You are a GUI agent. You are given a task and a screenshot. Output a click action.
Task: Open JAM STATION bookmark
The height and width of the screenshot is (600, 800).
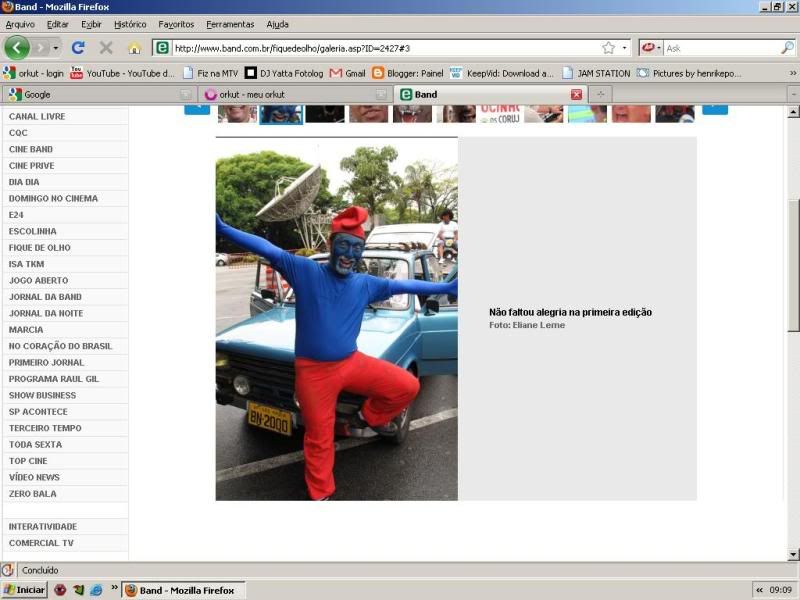pyautogui.click(x=596, y=73)
